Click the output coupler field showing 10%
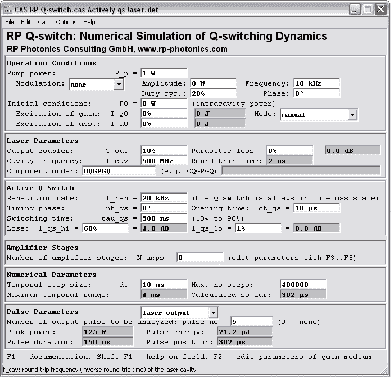Screen dimensions: 392x378 (164, 151)
